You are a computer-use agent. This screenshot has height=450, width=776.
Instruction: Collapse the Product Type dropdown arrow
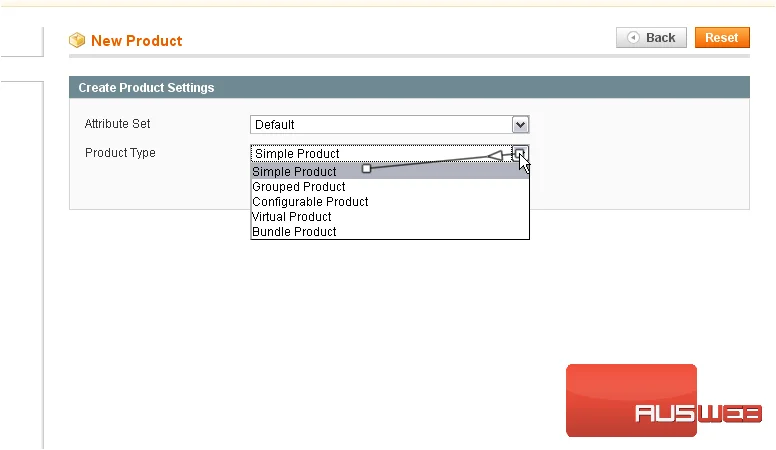point(520,153)
